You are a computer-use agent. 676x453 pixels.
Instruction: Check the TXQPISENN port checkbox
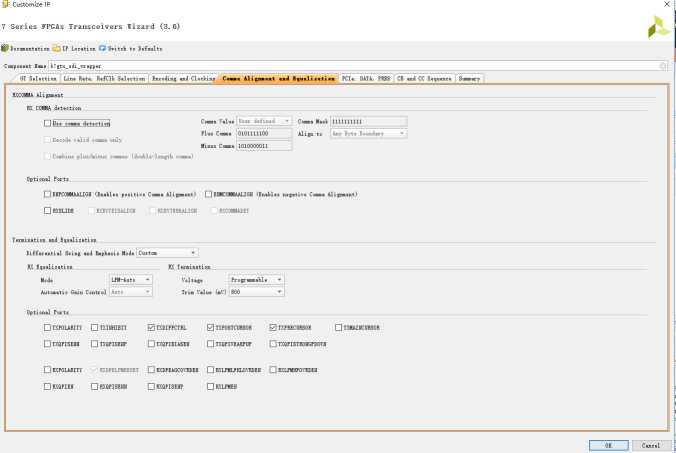point(47,344)
